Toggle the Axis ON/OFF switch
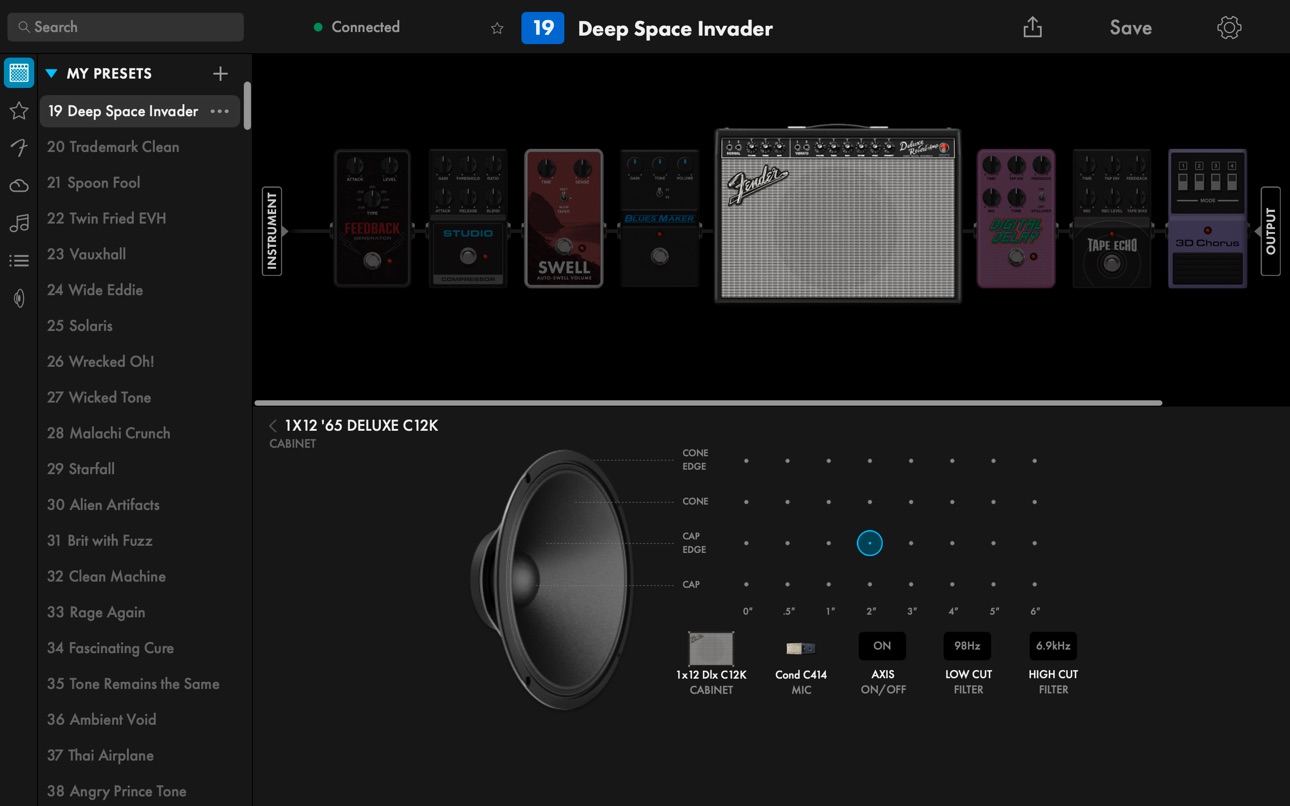This screenshot has width=1290, height=806. (x=882, y=646)
